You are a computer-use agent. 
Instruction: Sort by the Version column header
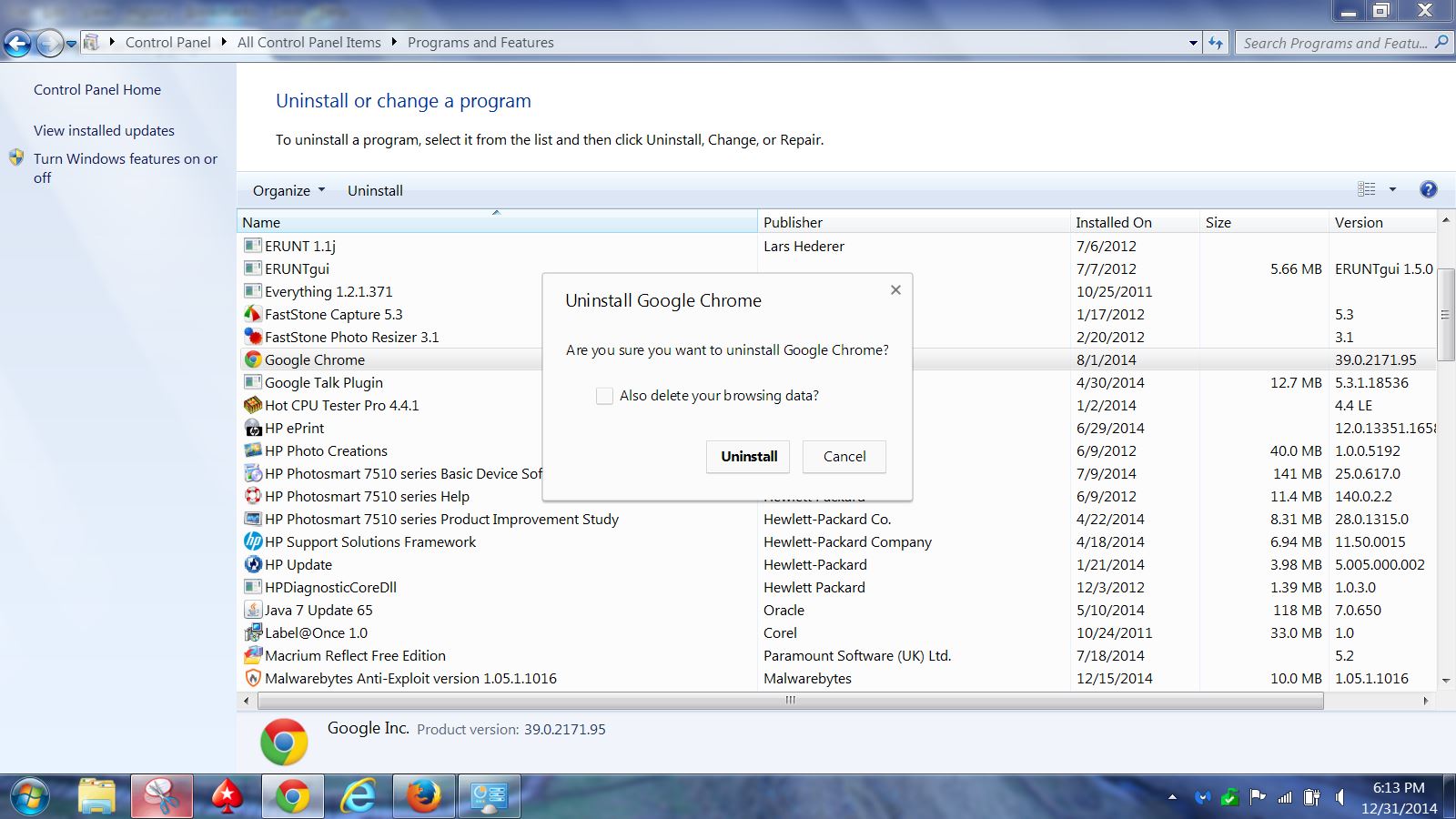1383,222
